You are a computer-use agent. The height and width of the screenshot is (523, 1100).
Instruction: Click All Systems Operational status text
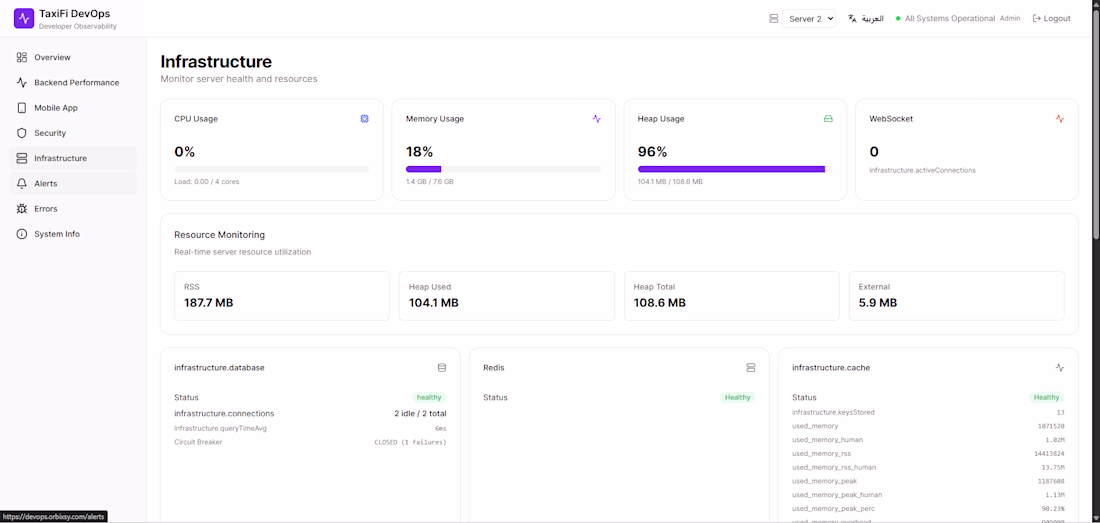tap(950, 19)
